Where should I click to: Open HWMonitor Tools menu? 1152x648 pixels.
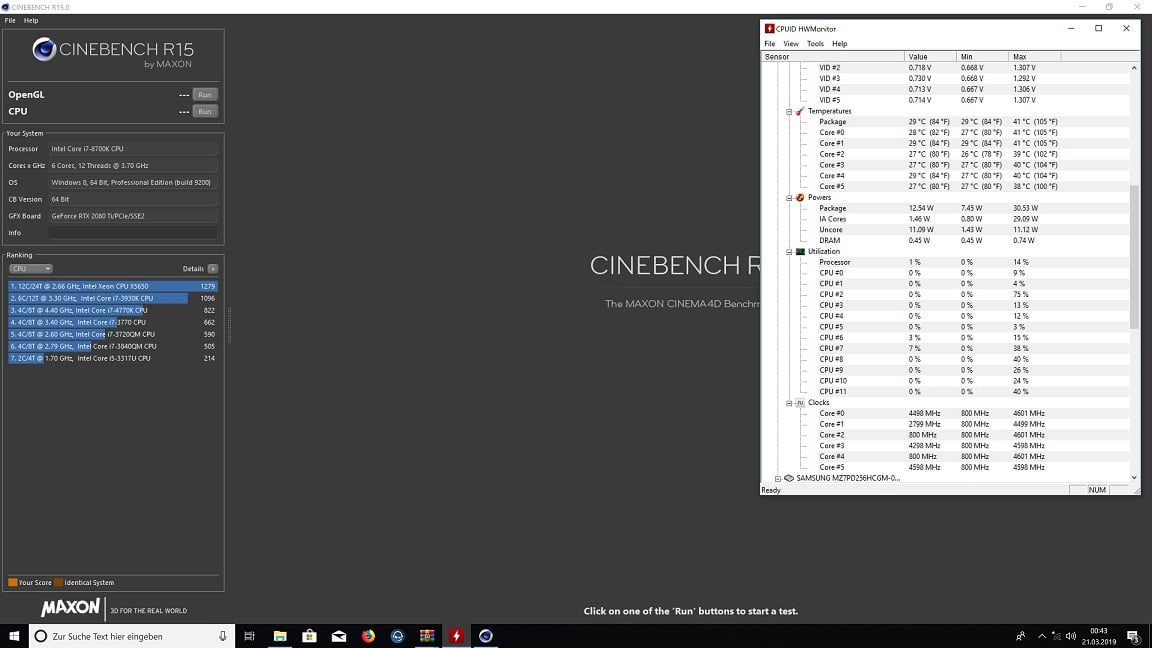[815, 43]
